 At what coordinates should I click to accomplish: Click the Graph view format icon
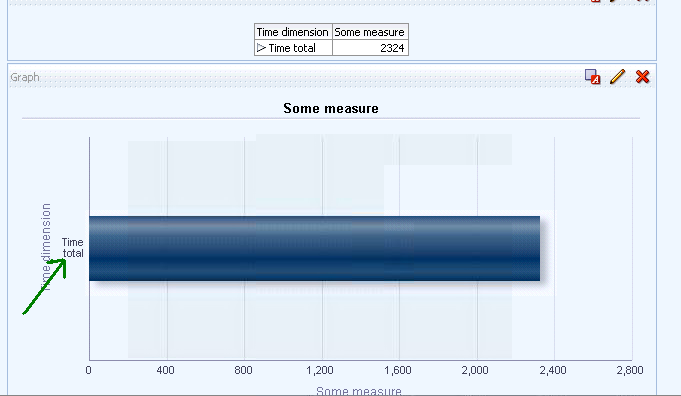[593, 77]
